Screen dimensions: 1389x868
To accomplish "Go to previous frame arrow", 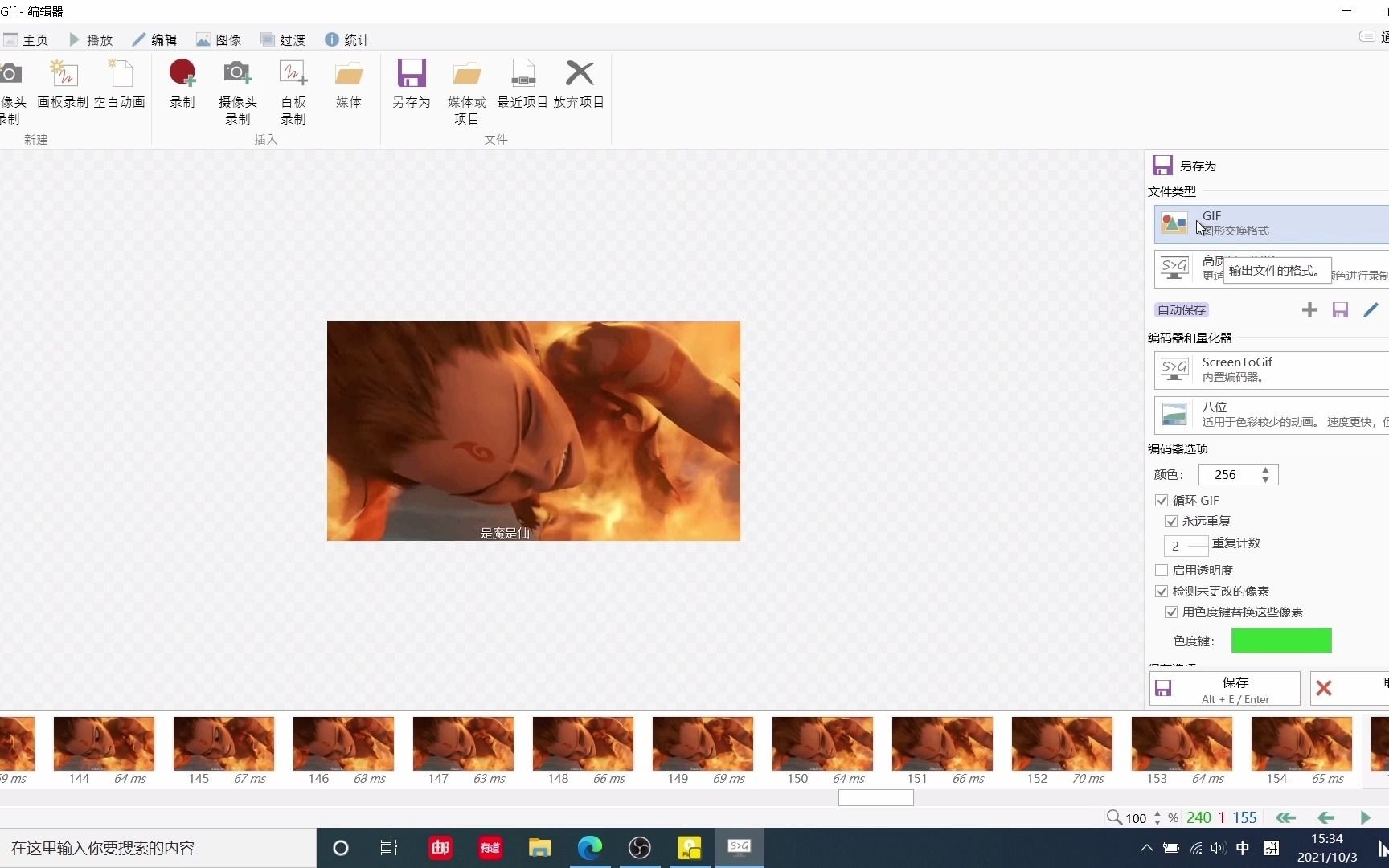I will (x=1326, y=817).
